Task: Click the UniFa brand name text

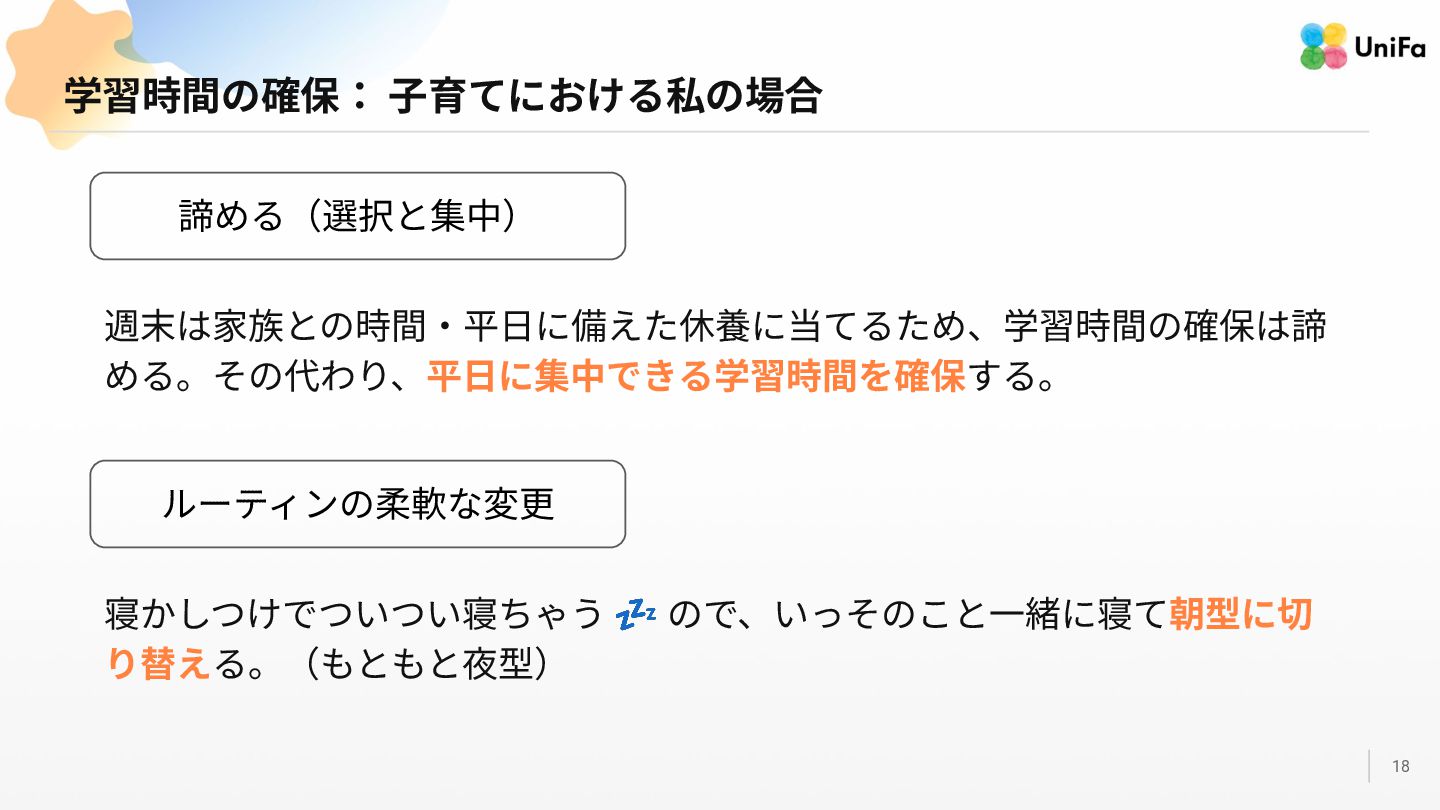Action: click(1390, 47)
